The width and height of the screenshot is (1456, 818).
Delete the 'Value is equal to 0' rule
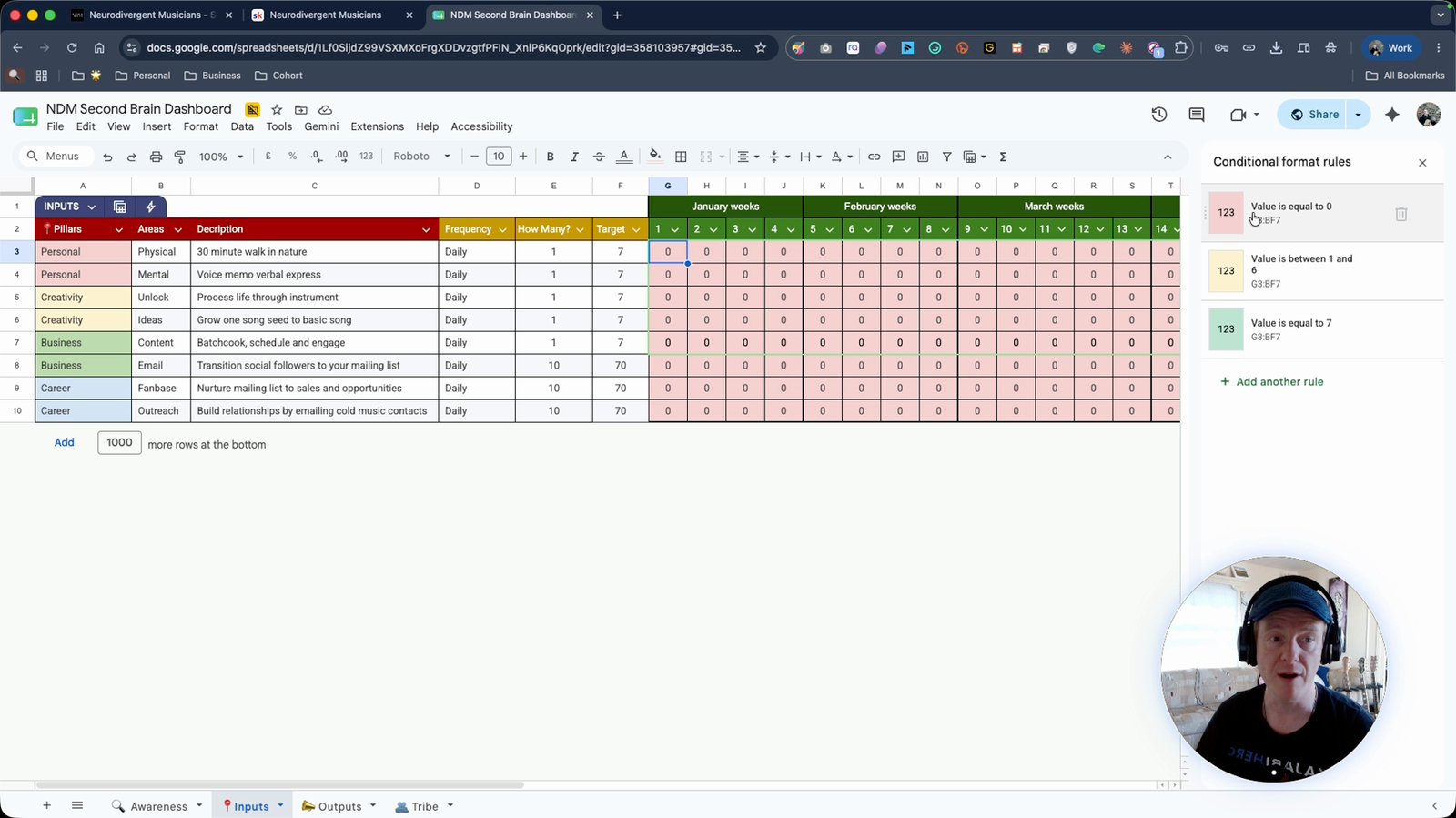click(x=1401, y=214)
